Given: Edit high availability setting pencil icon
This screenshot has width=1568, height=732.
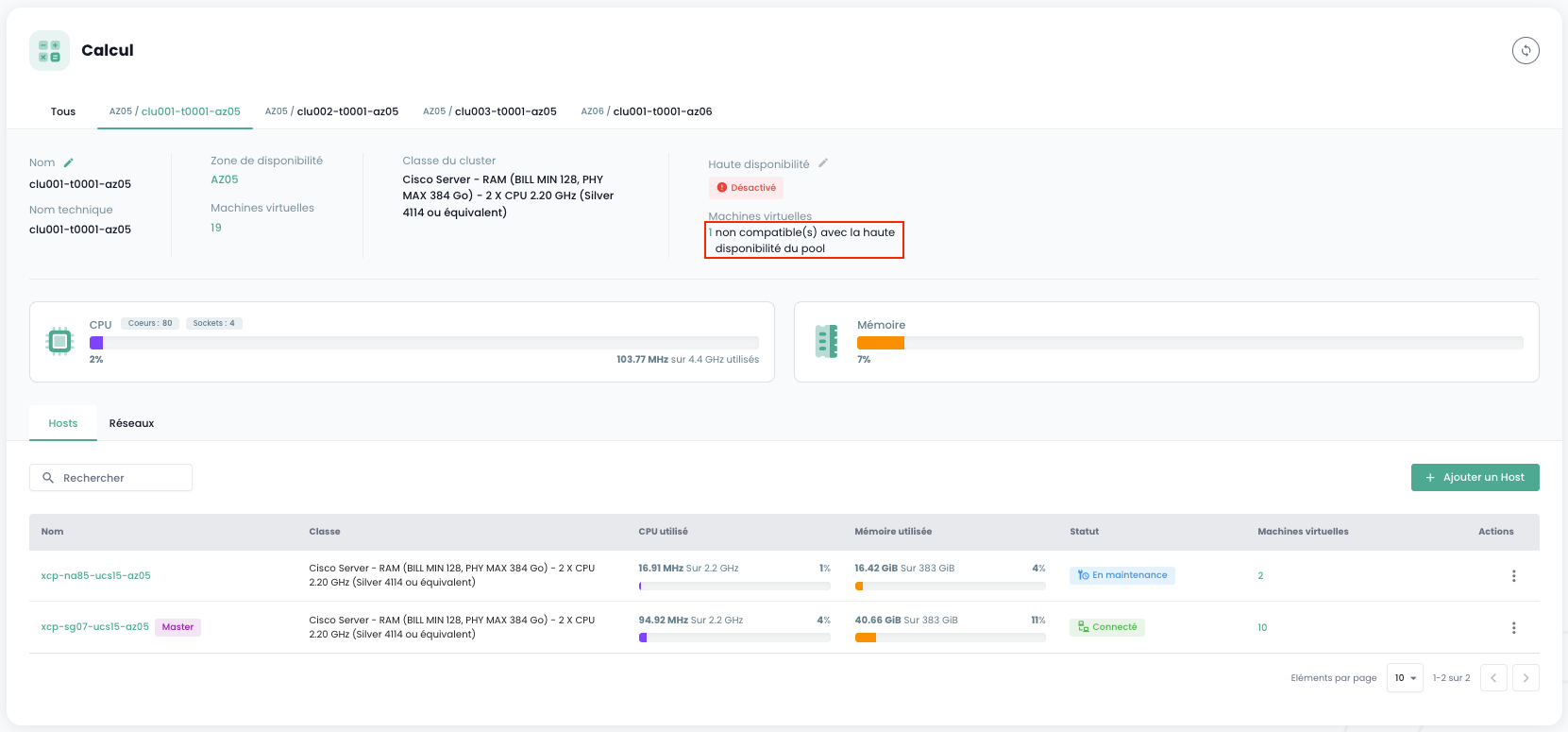Looking at the screenshot, I should click(823, 163).
